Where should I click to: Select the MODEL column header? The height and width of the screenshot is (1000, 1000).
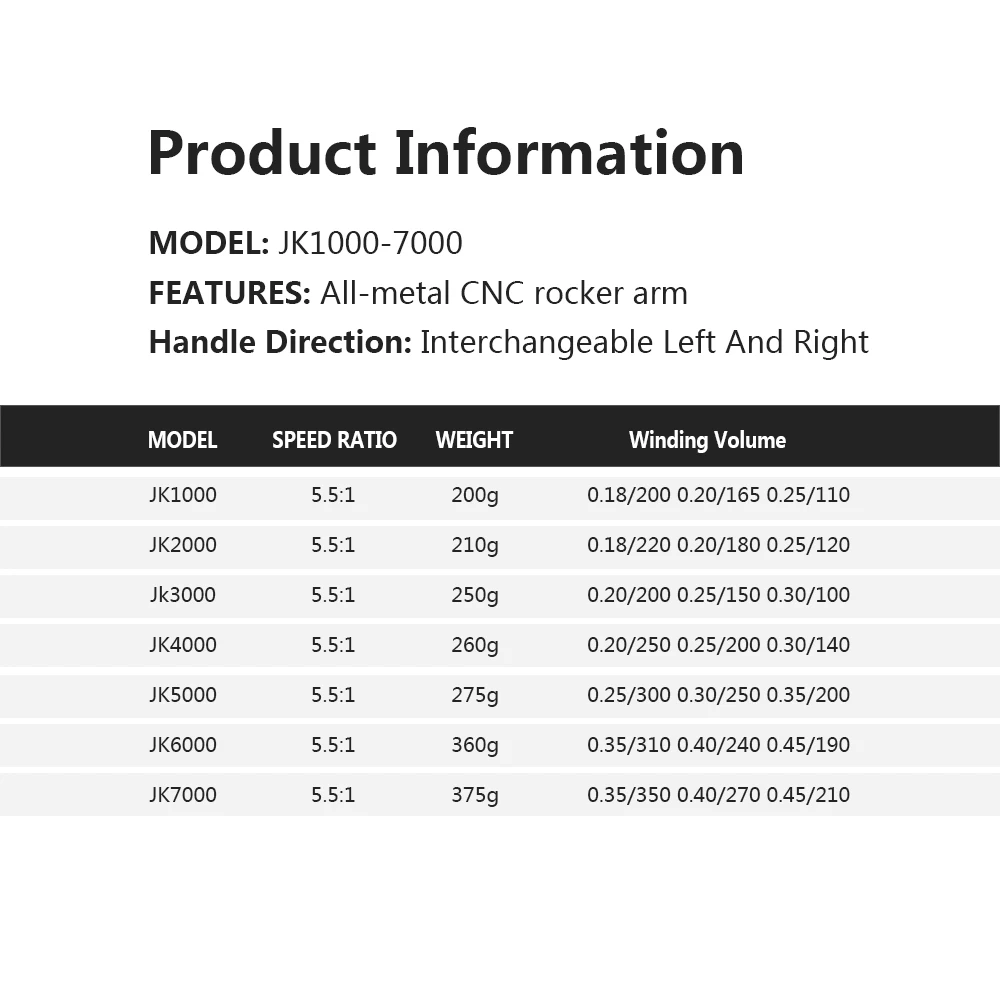(x=182, y=440)
